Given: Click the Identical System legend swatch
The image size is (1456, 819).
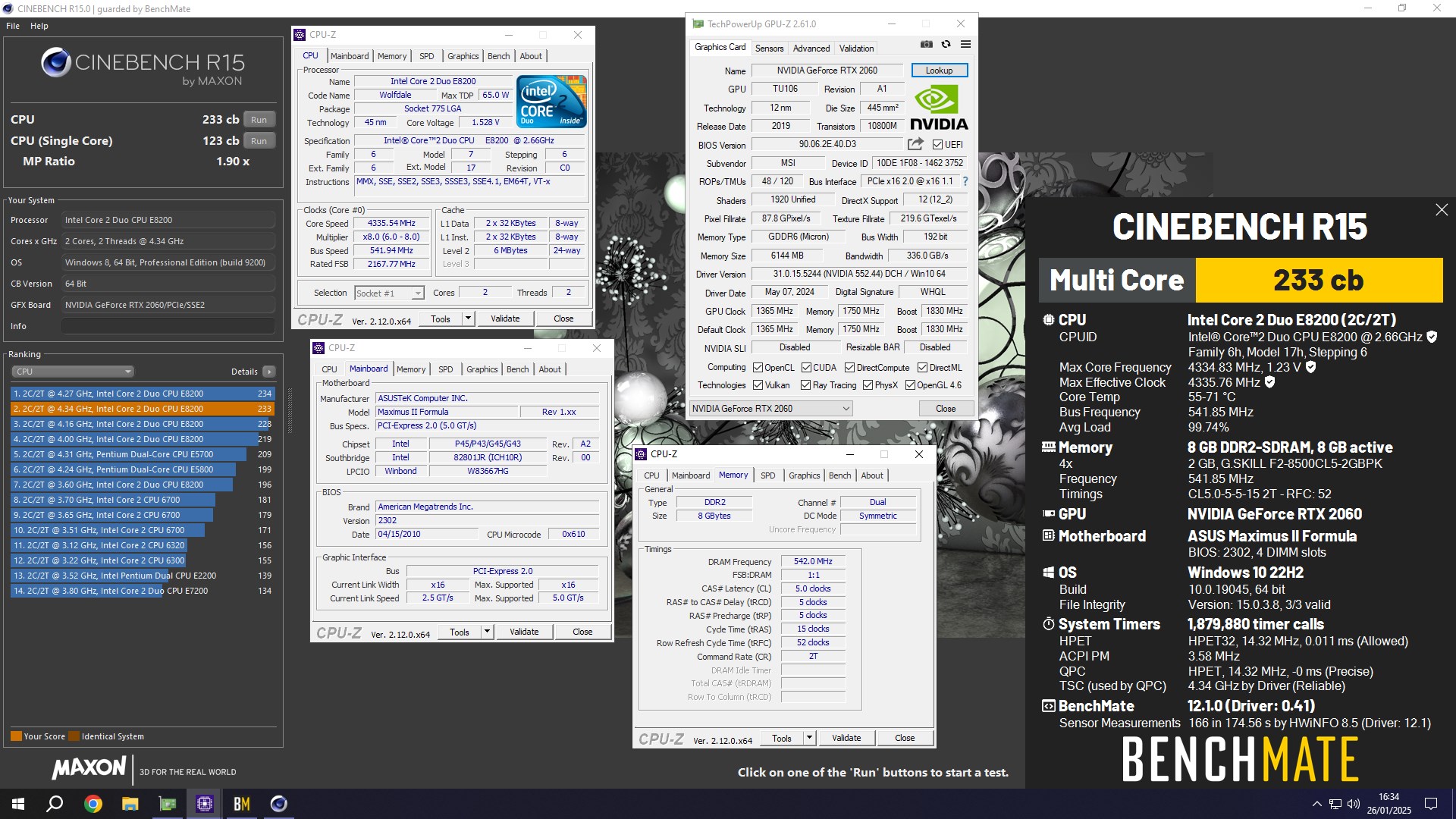Looking at the screenshot, I should point(74,736).
